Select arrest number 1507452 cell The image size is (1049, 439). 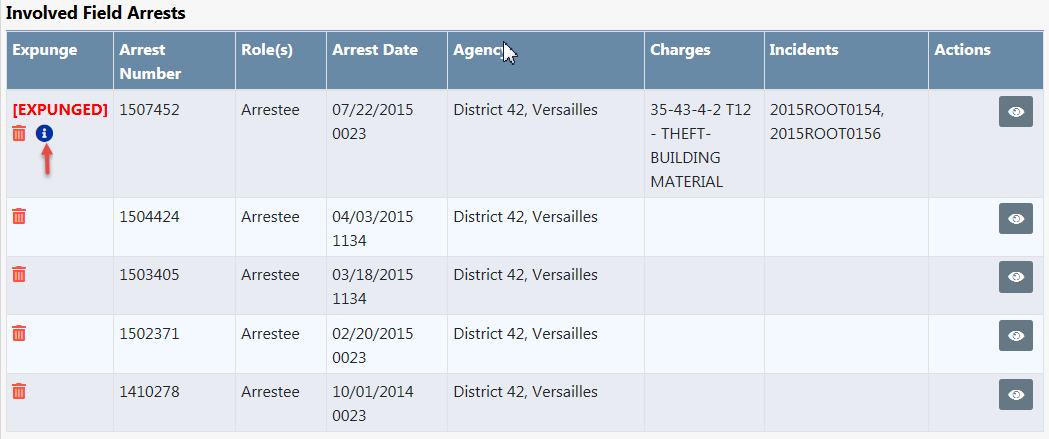click(149, 110)
